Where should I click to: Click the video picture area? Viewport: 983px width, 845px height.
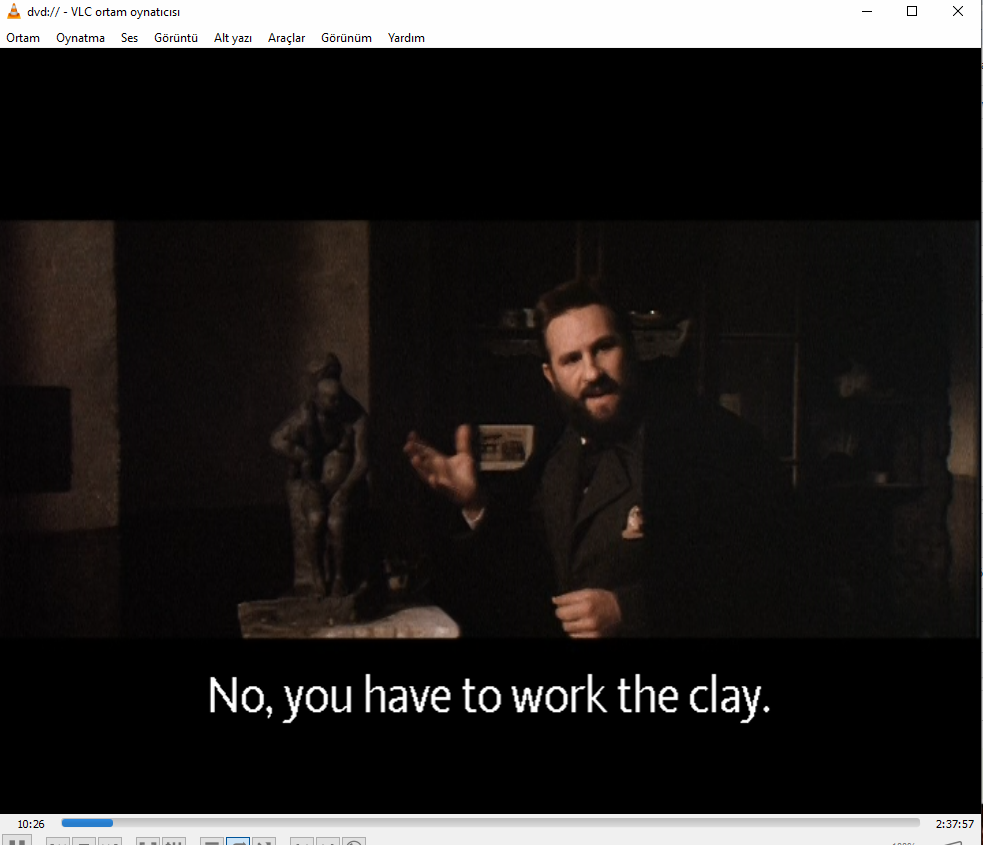(x=490, y=429)
